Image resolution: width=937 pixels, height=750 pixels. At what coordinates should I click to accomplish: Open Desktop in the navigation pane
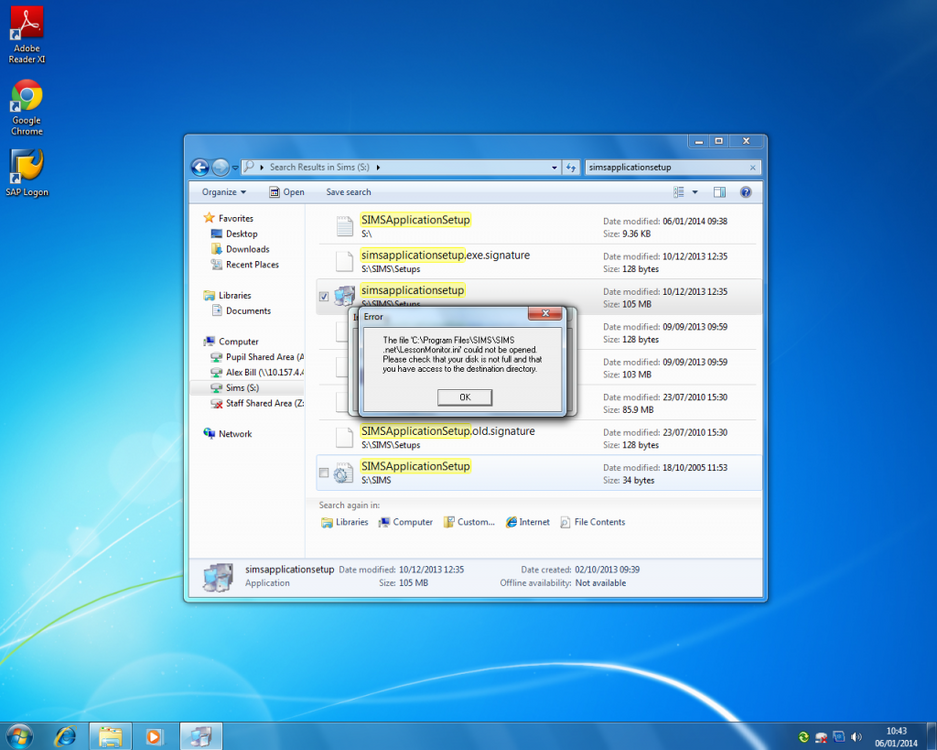(x=234, y=234)
